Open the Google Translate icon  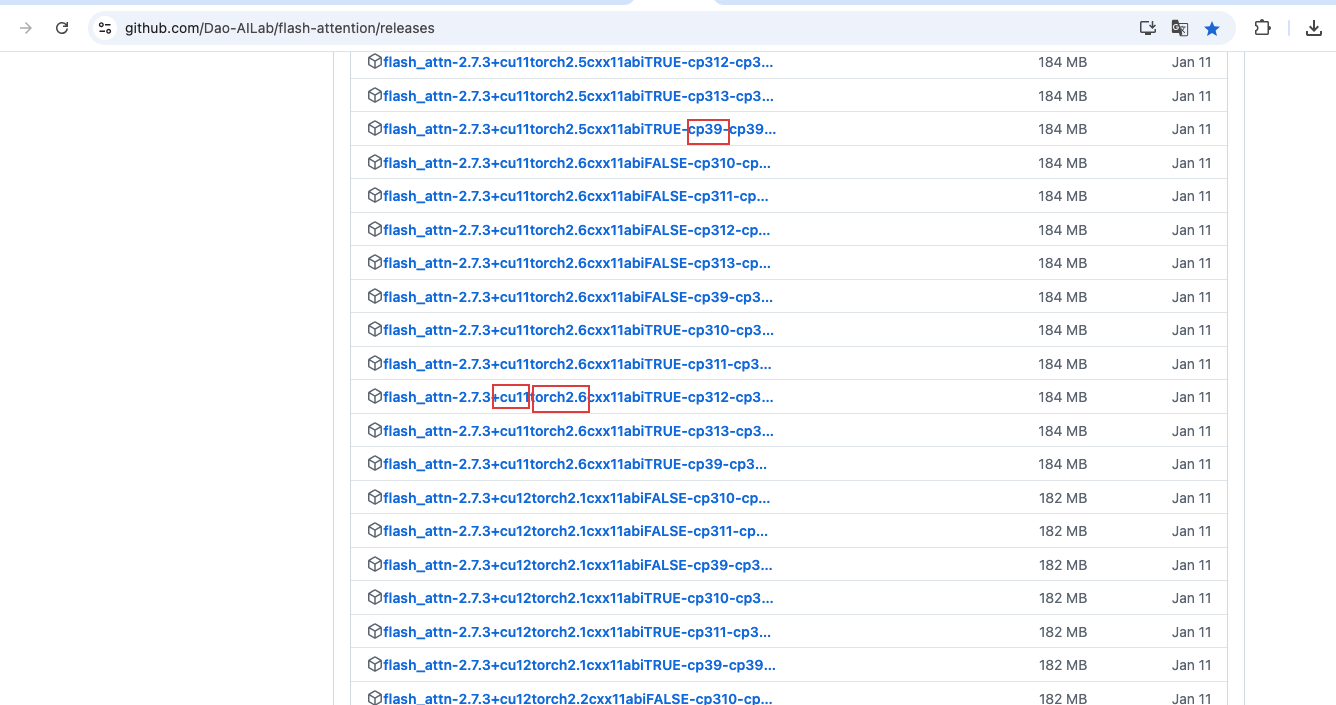(x=1180, y=28)
